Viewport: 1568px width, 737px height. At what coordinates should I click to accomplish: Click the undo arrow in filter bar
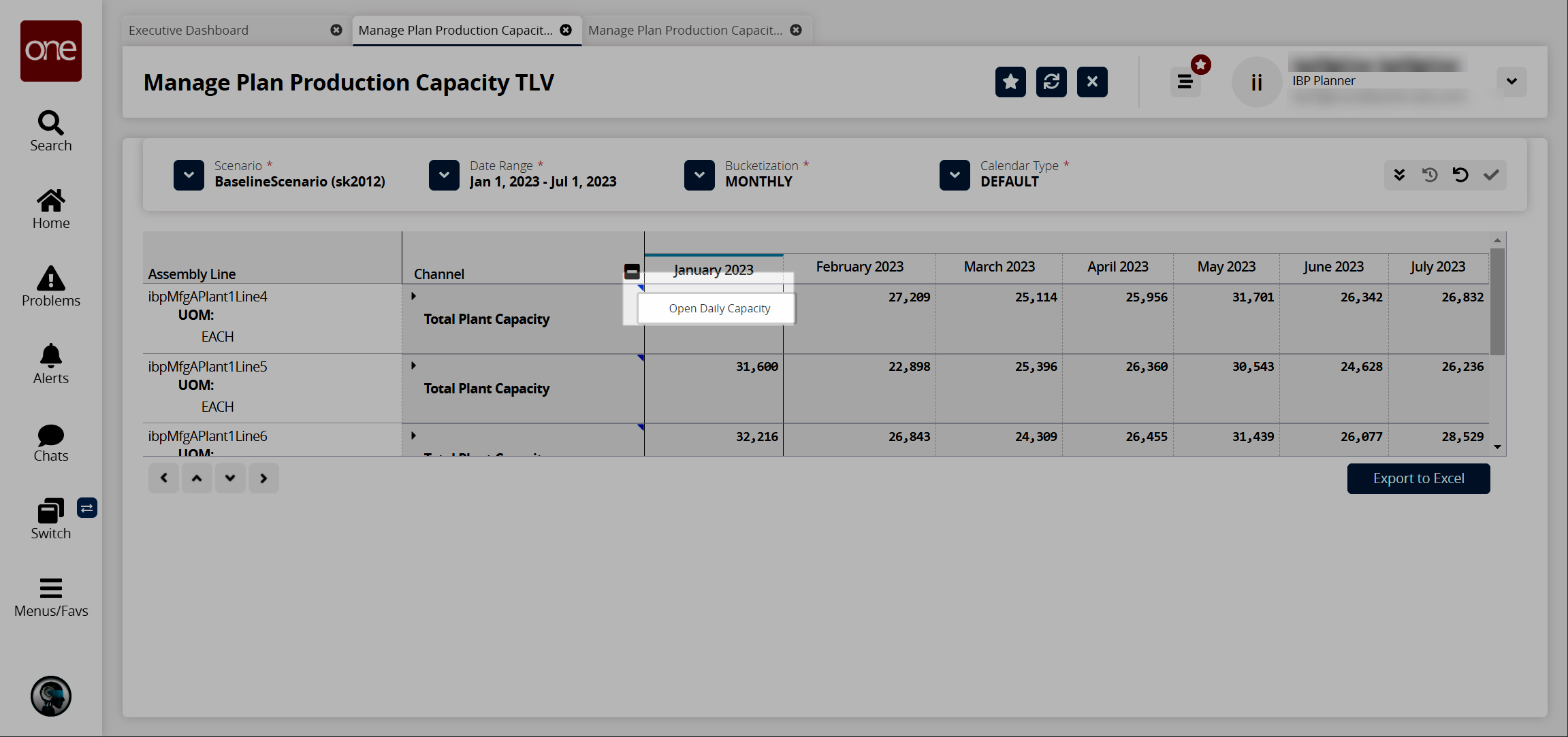[x=1460, y=175]
